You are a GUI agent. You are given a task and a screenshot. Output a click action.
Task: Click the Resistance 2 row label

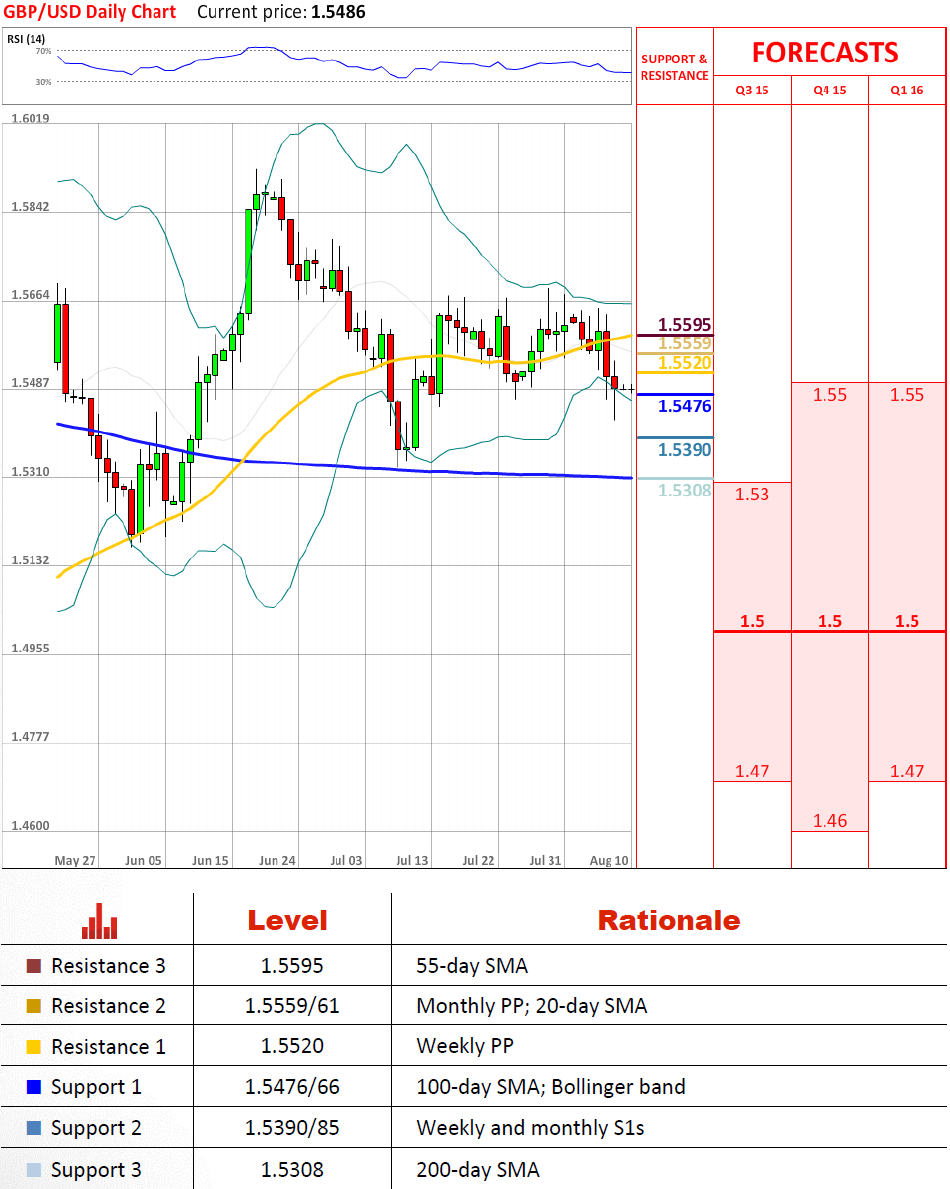(x=108, y=1006)
